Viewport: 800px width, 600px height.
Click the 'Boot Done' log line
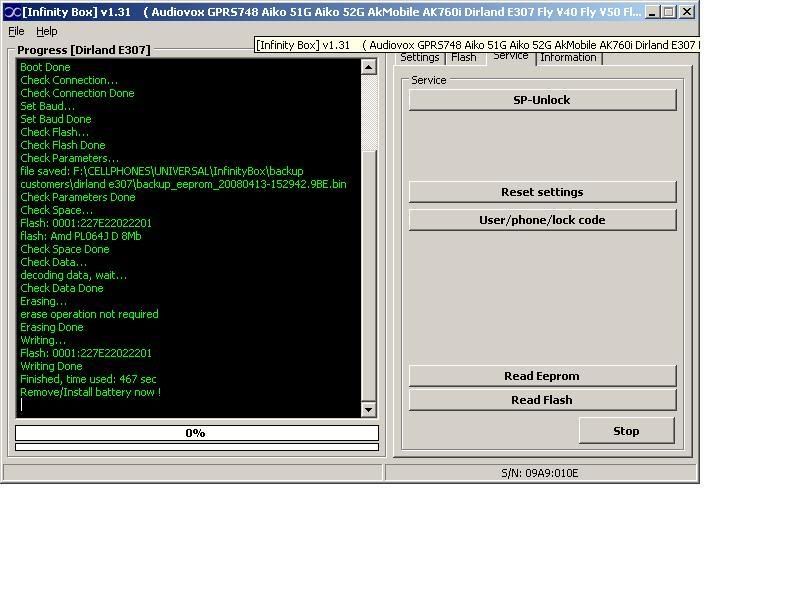[45, 67]
